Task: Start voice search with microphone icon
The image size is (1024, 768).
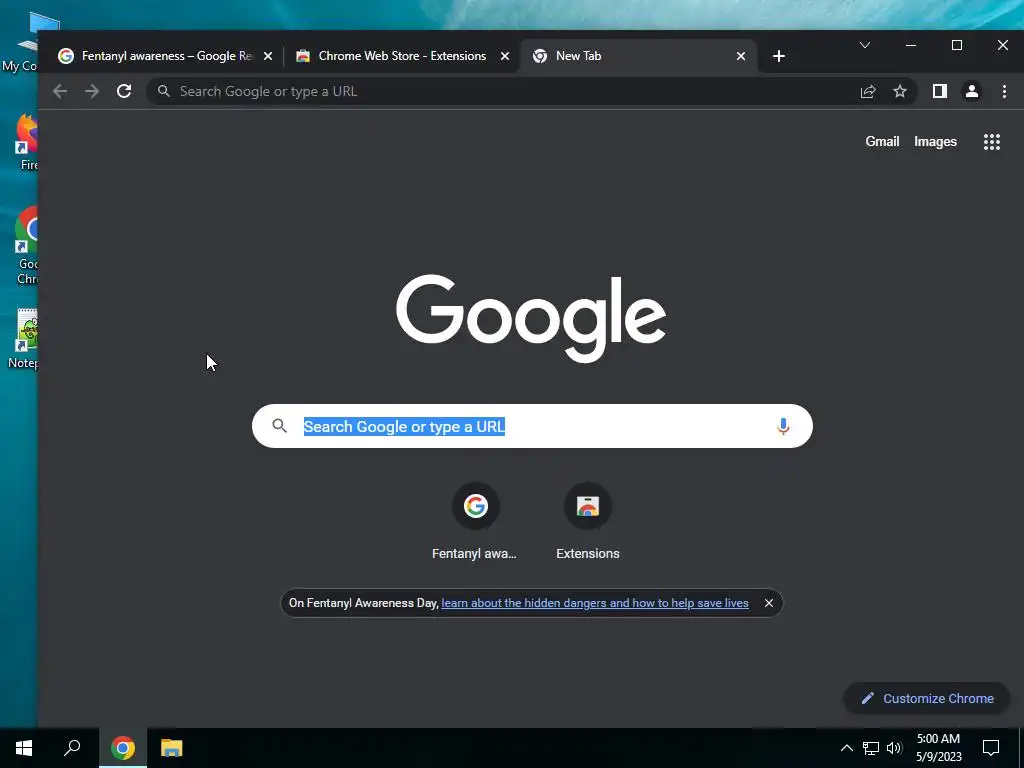Action: (783, 426)
